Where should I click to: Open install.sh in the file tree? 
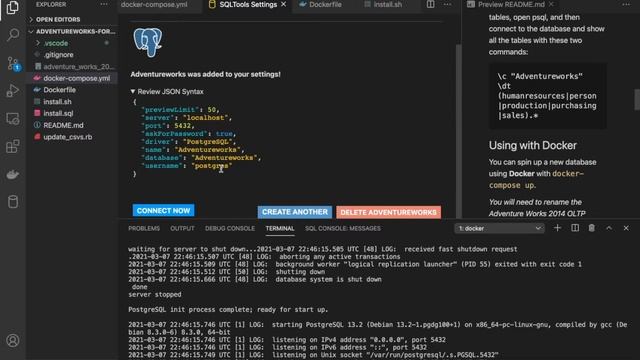58,102
